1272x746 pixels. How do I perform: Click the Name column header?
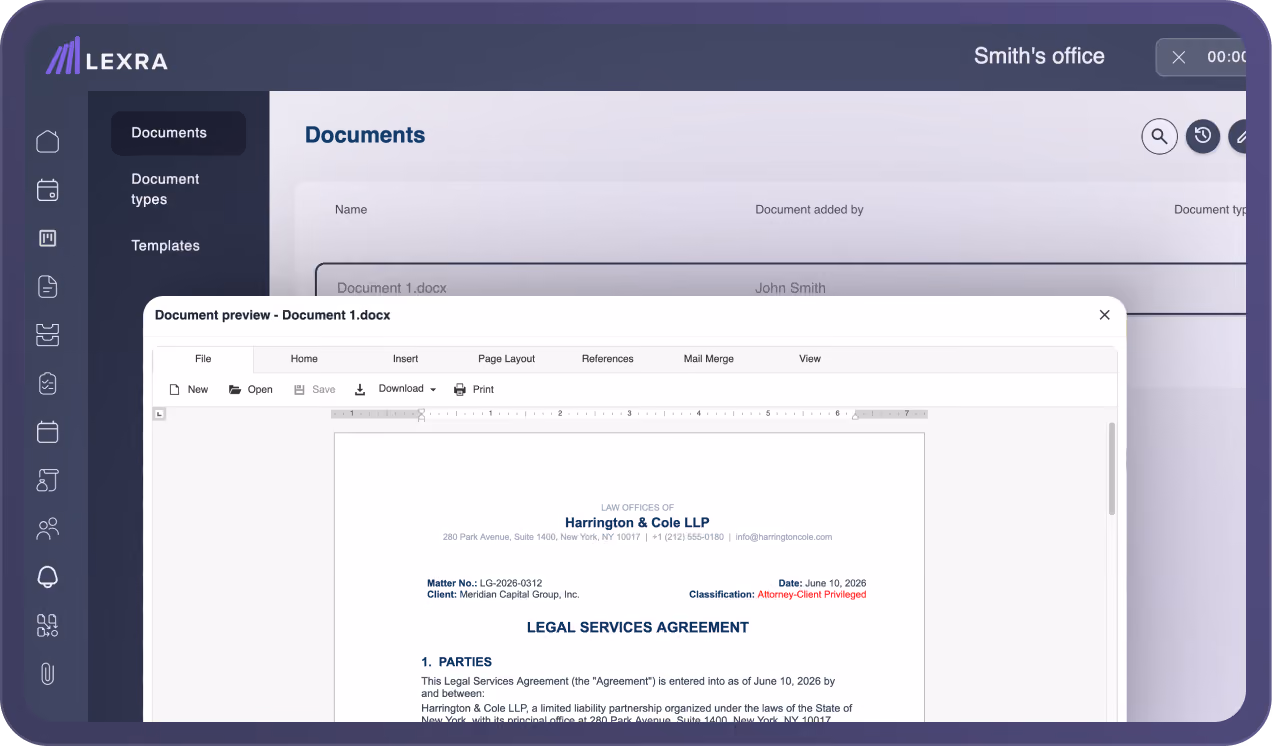click(x=351, y=210)
